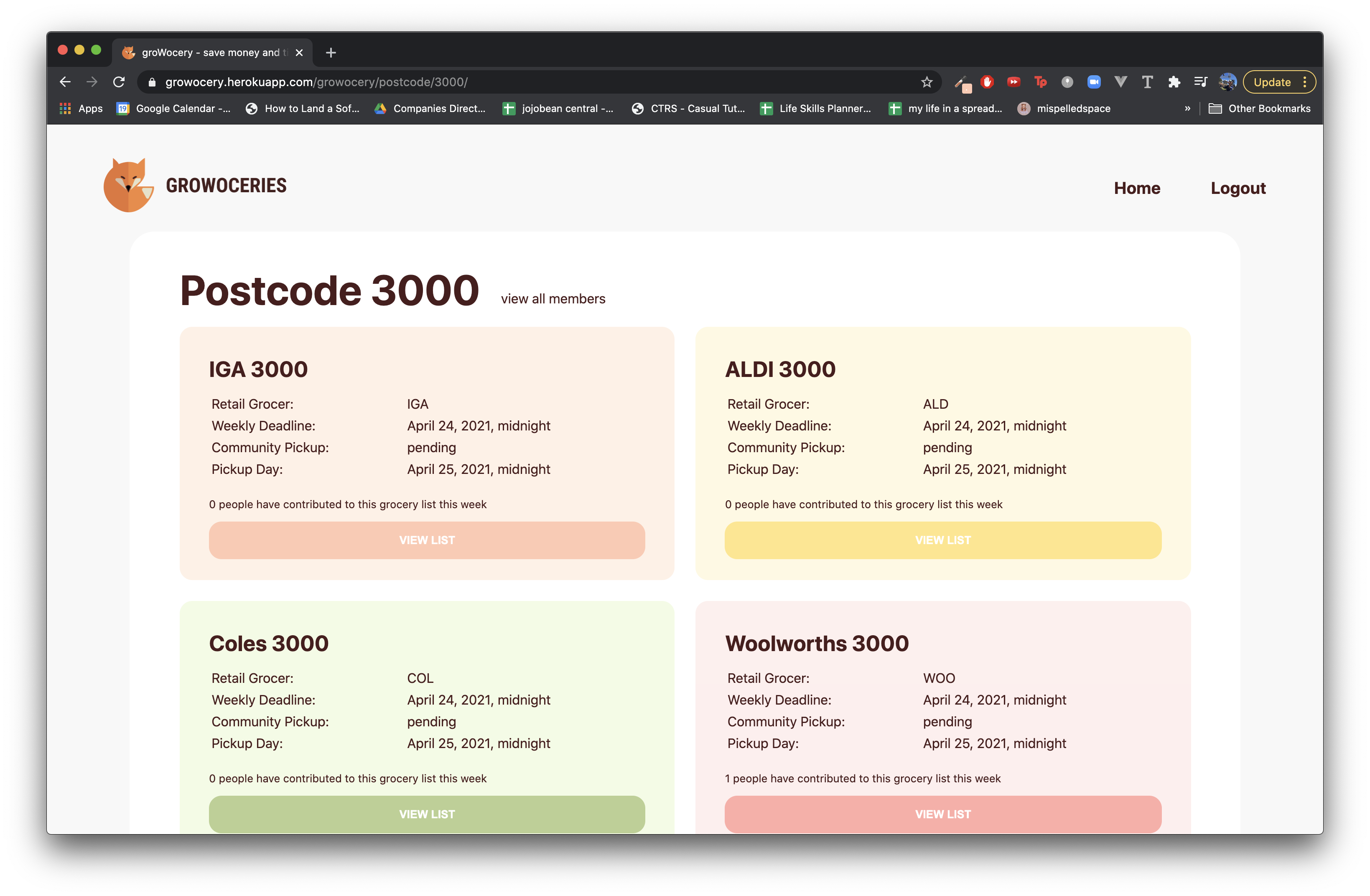The width and height of the screenshot is (1370, 896).
Task: Open the Chrome profile avatar
Action: tap(1227, 82)
